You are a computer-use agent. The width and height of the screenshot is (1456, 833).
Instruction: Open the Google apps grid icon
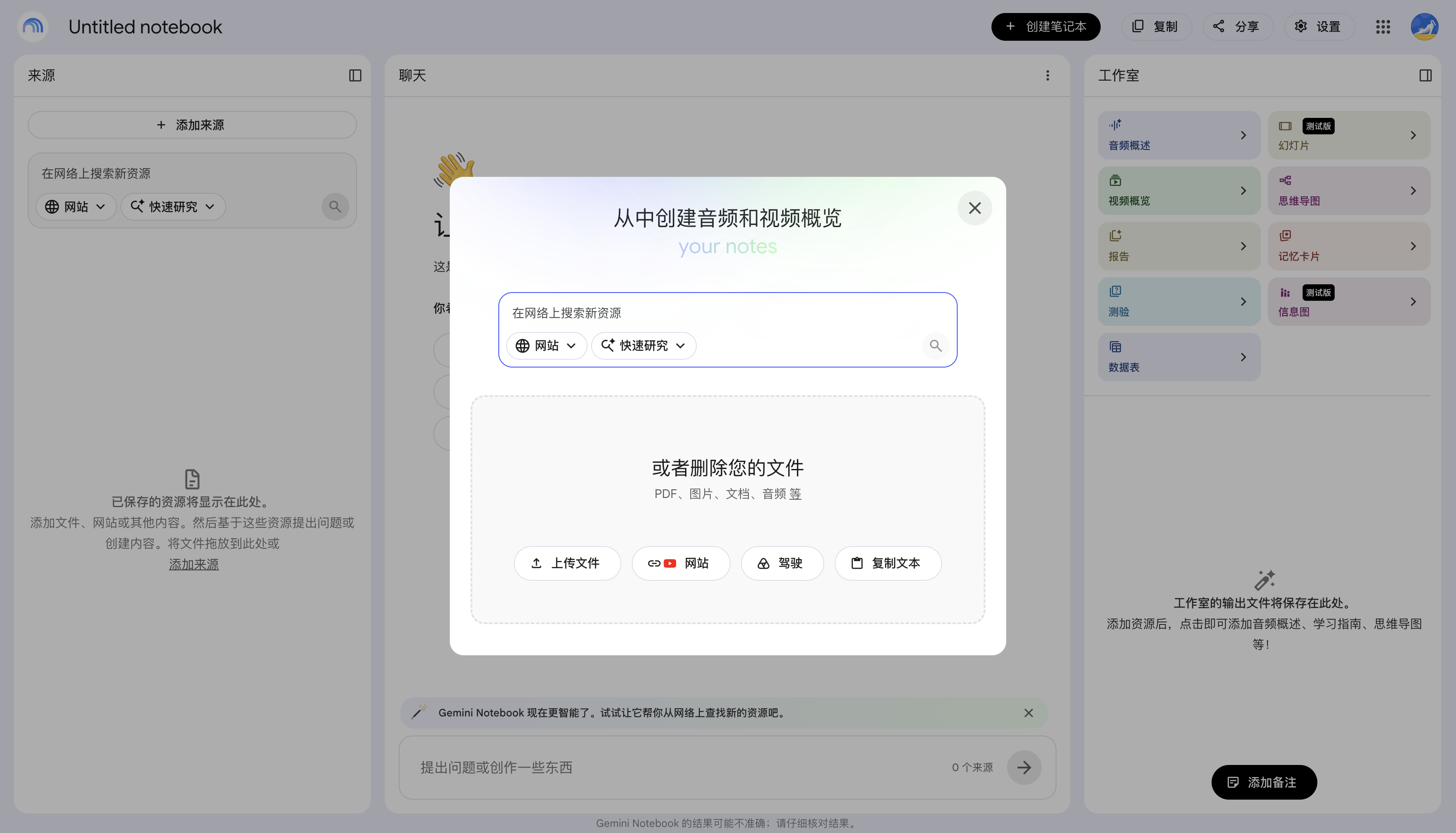(x=1383, y=27)
